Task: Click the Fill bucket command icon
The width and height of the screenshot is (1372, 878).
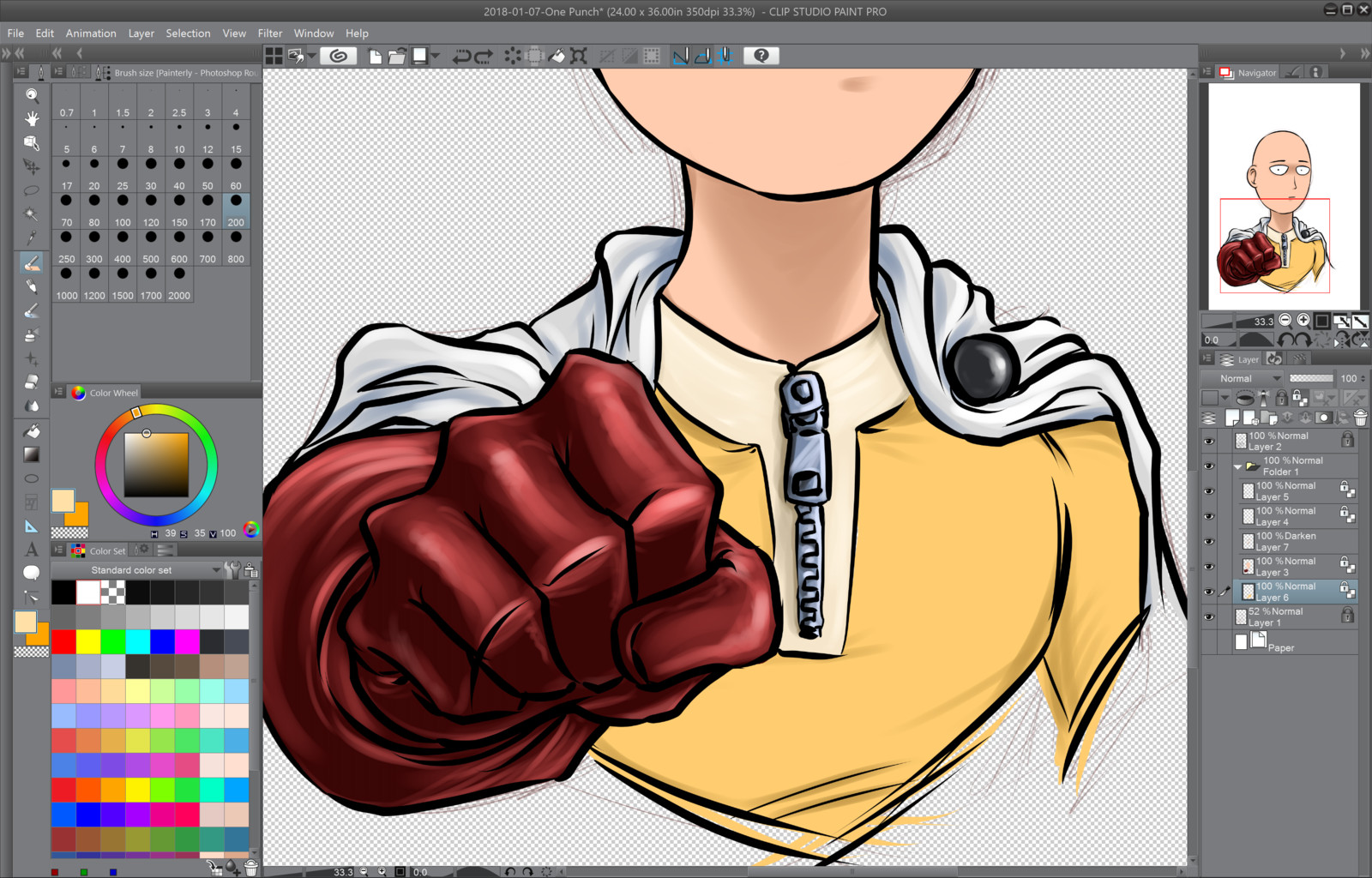Action: coord(557,56)
